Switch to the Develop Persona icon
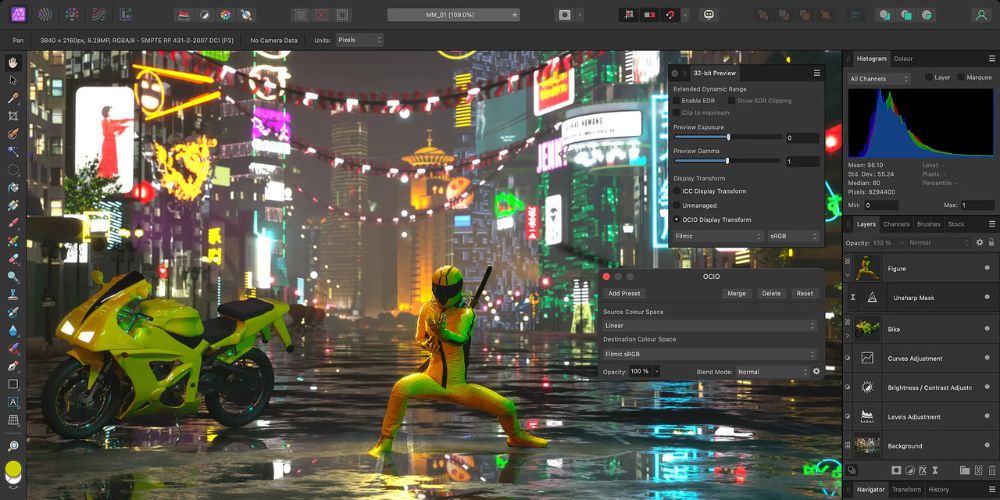The image size is (1000, 500). click(x=72, y=14)
